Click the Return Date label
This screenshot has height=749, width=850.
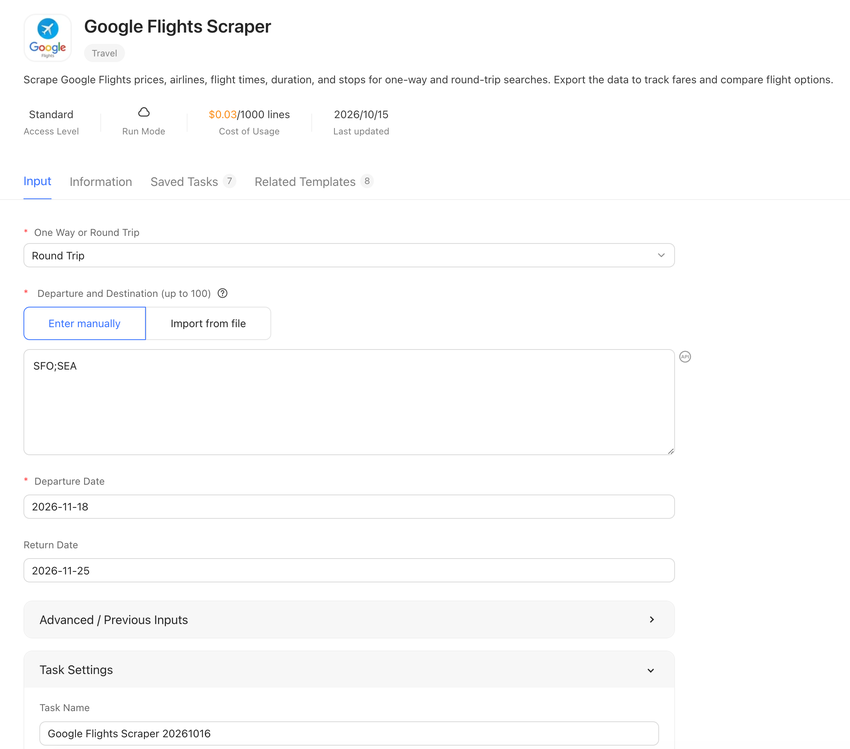coord(50,545)
